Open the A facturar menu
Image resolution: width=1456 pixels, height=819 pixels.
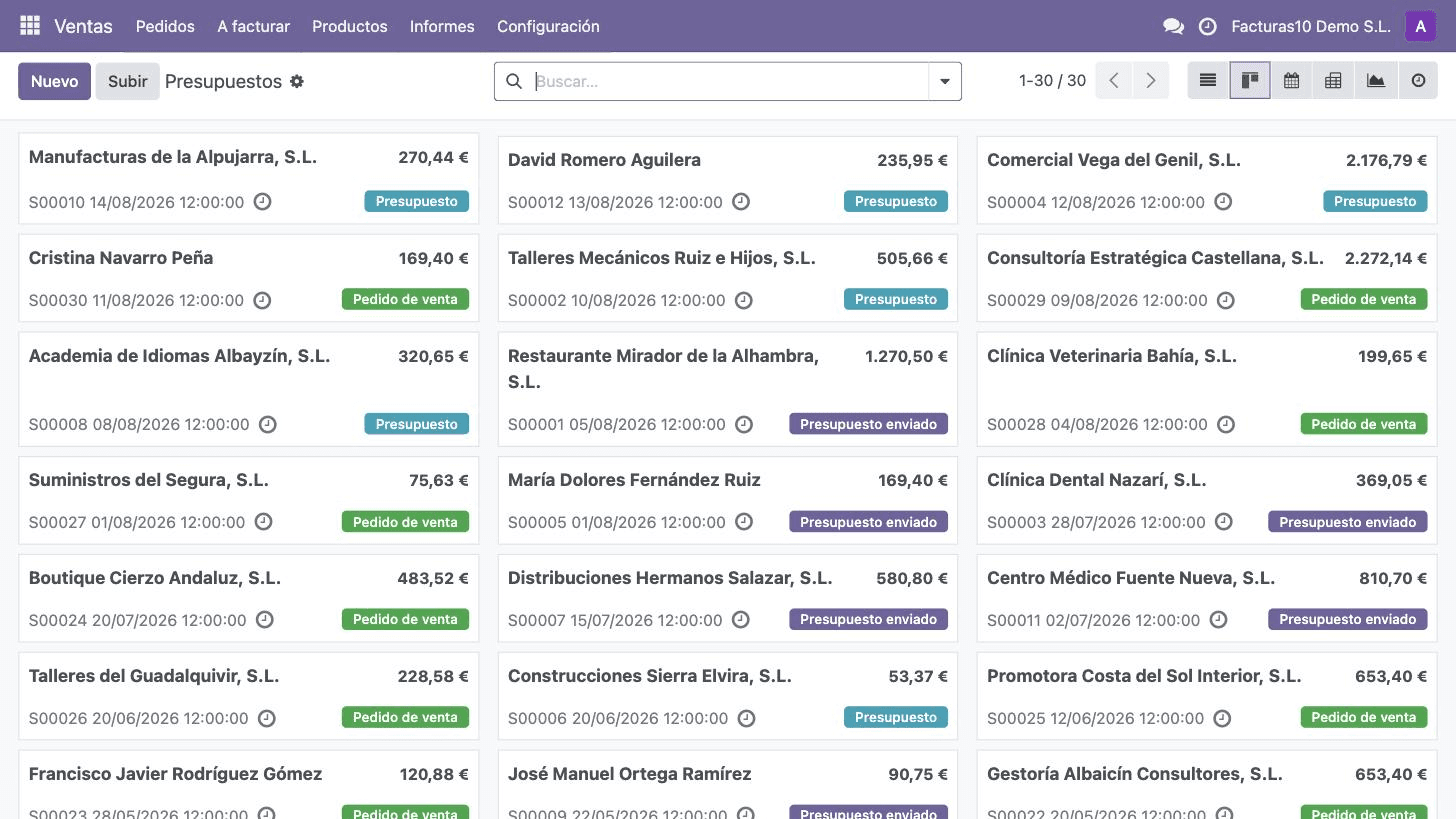click(x=253, y=27)
